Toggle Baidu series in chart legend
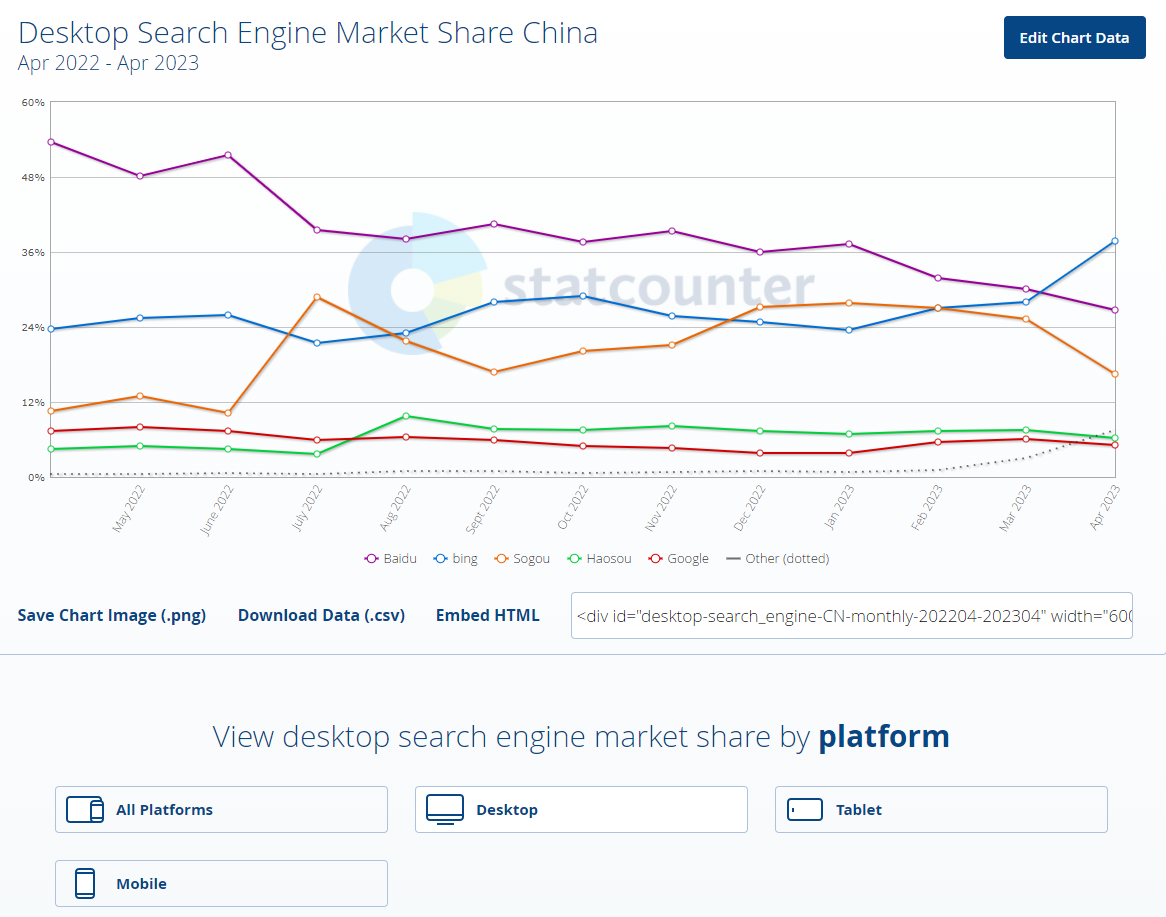Viewport: 1166px width, 917px height. [391, 559]
